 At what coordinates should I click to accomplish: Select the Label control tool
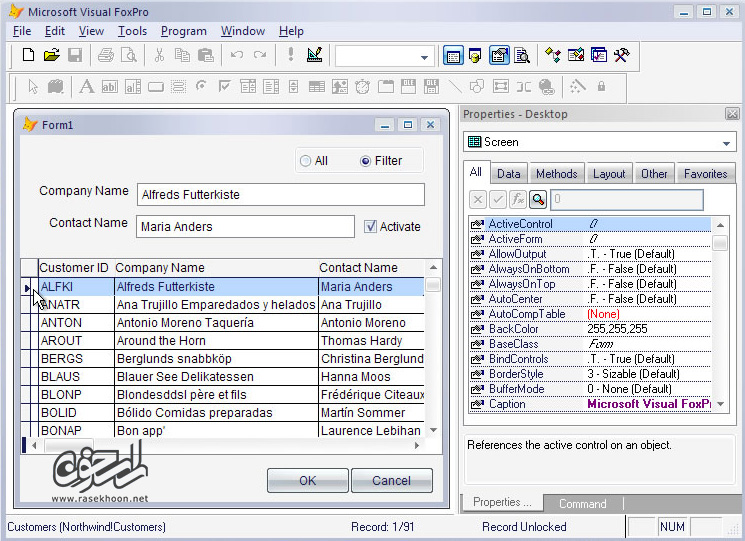tap(86, 86)
